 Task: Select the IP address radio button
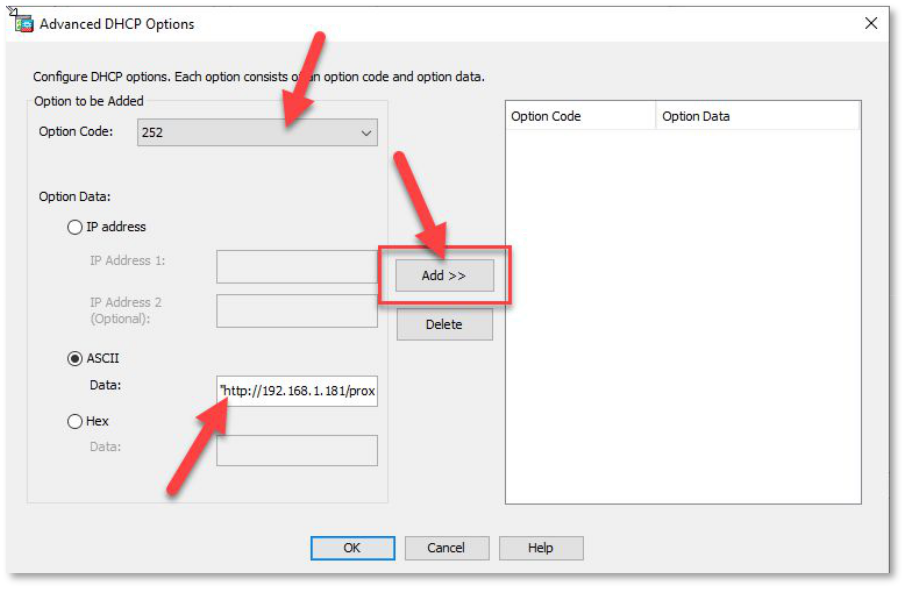(75, 227)
